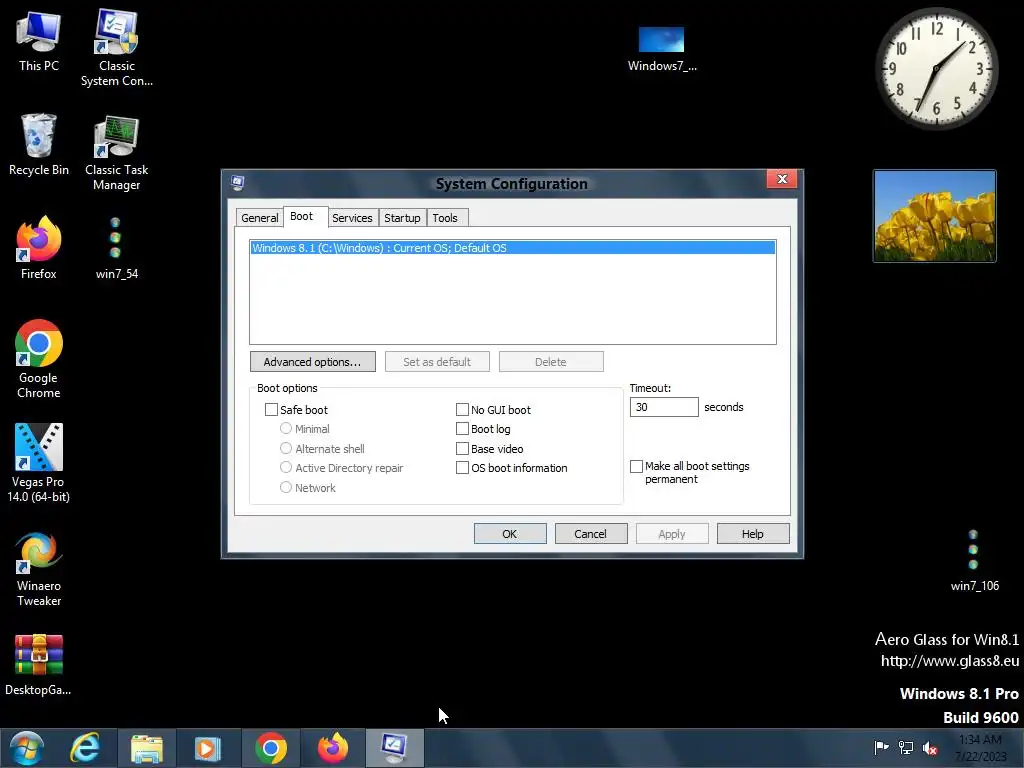
Task: Click the Timeout seconds input field
Action: pos(664,407)
